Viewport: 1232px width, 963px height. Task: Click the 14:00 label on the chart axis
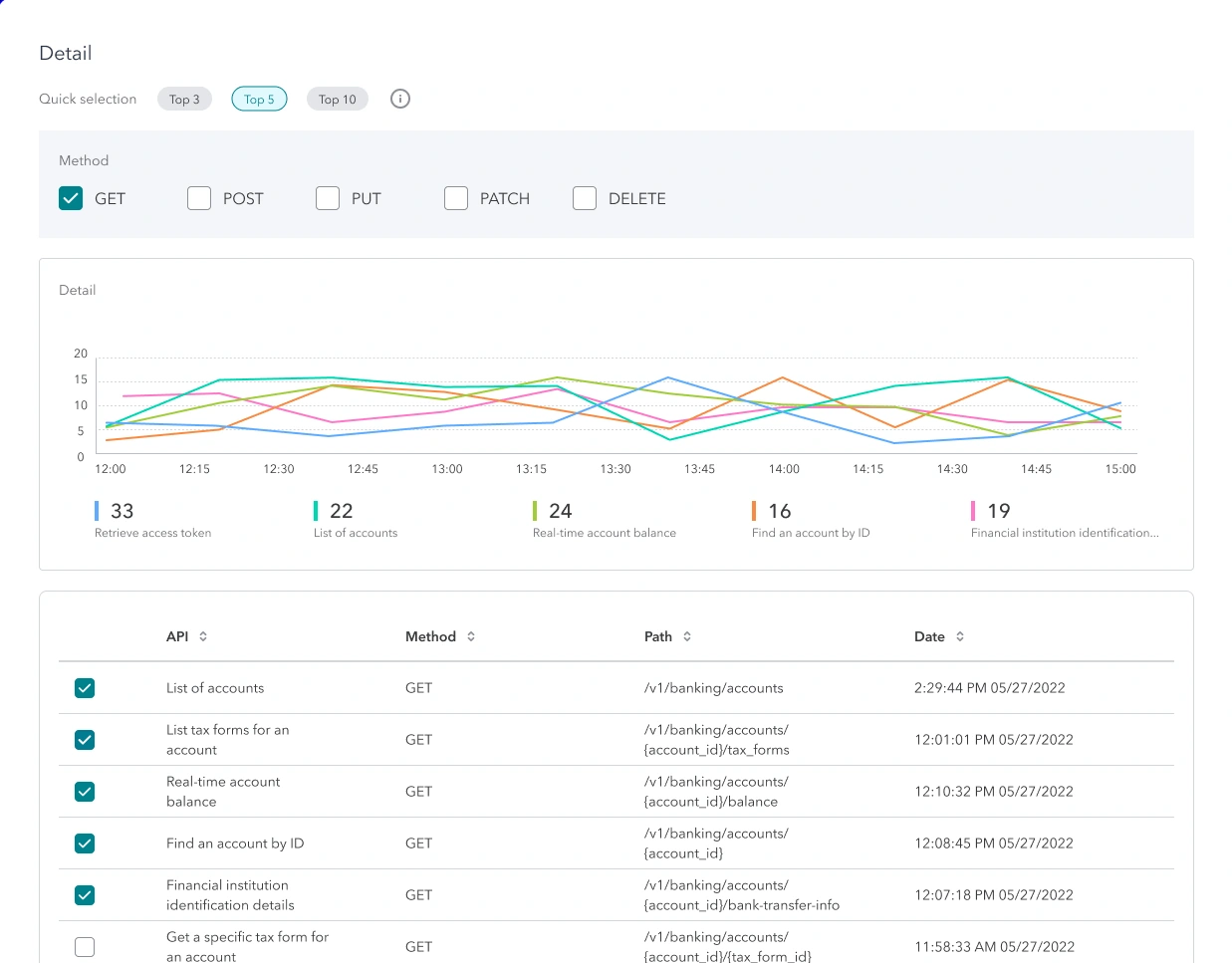(x=784, y=469)
